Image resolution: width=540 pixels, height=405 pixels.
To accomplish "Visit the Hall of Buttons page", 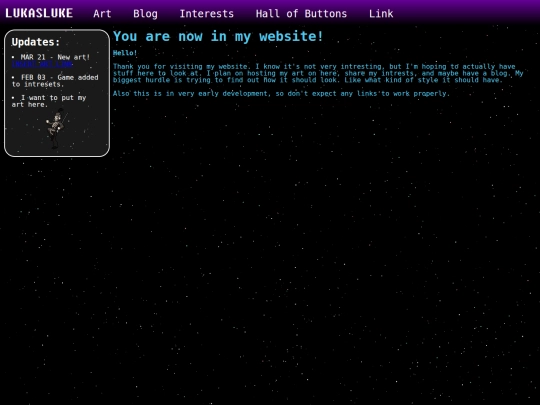I will tap(301, 13).
